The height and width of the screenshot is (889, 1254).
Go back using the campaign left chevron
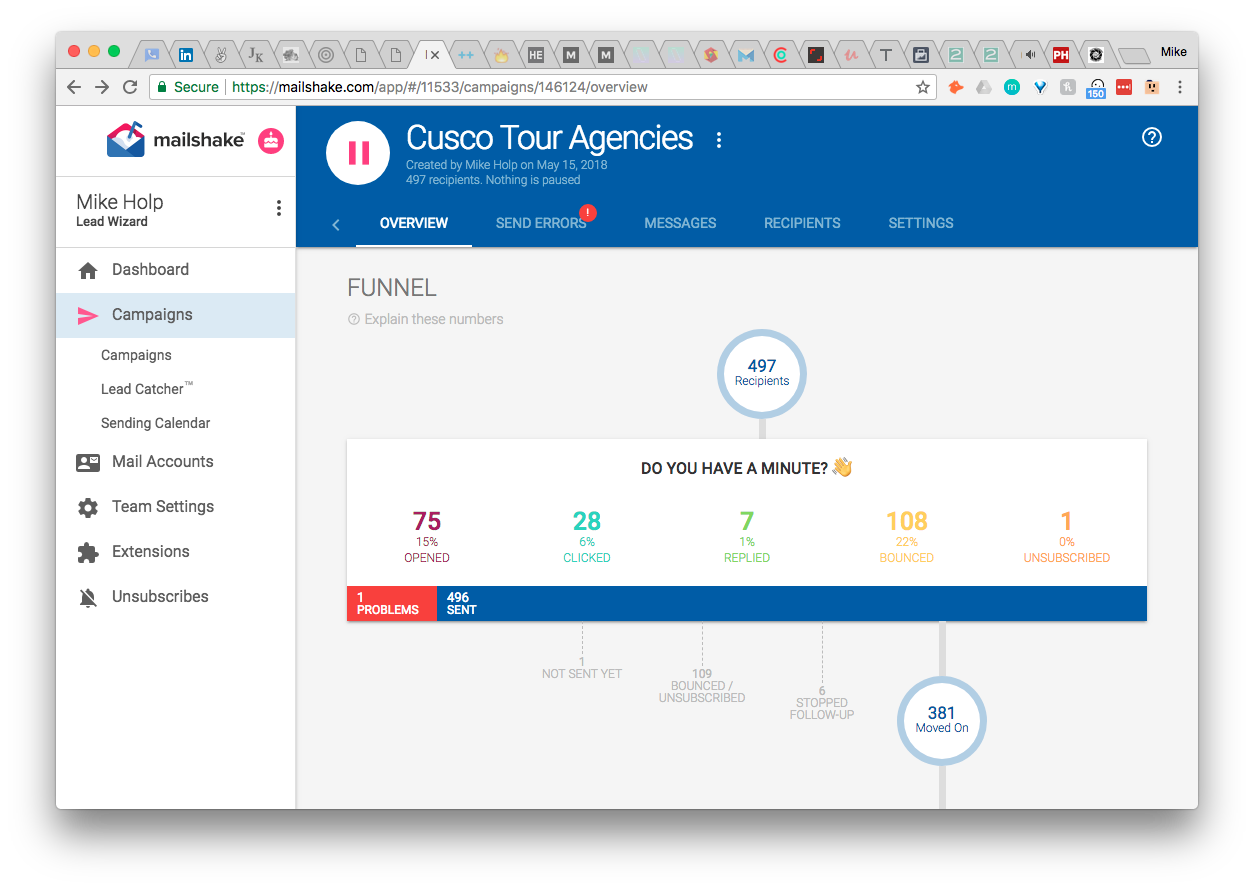(x=336, y=224)
